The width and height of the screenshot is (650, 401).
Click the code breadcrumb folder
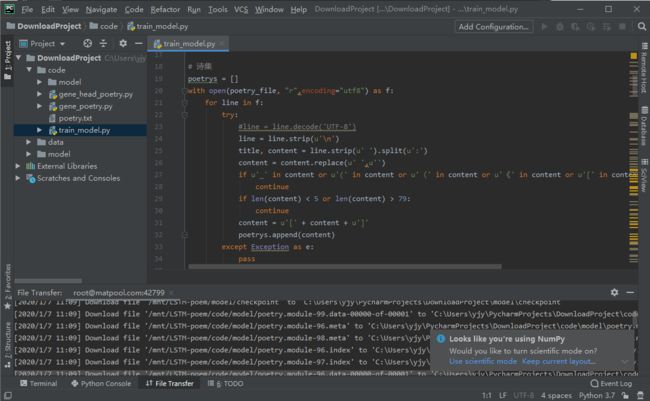[x=104, y=26]
